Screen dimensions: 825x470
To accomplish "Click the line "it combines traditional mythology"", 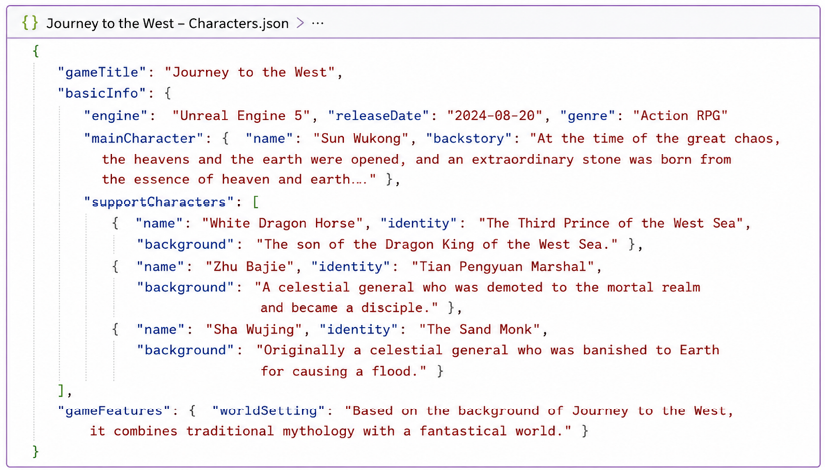I will coord(330,431).
